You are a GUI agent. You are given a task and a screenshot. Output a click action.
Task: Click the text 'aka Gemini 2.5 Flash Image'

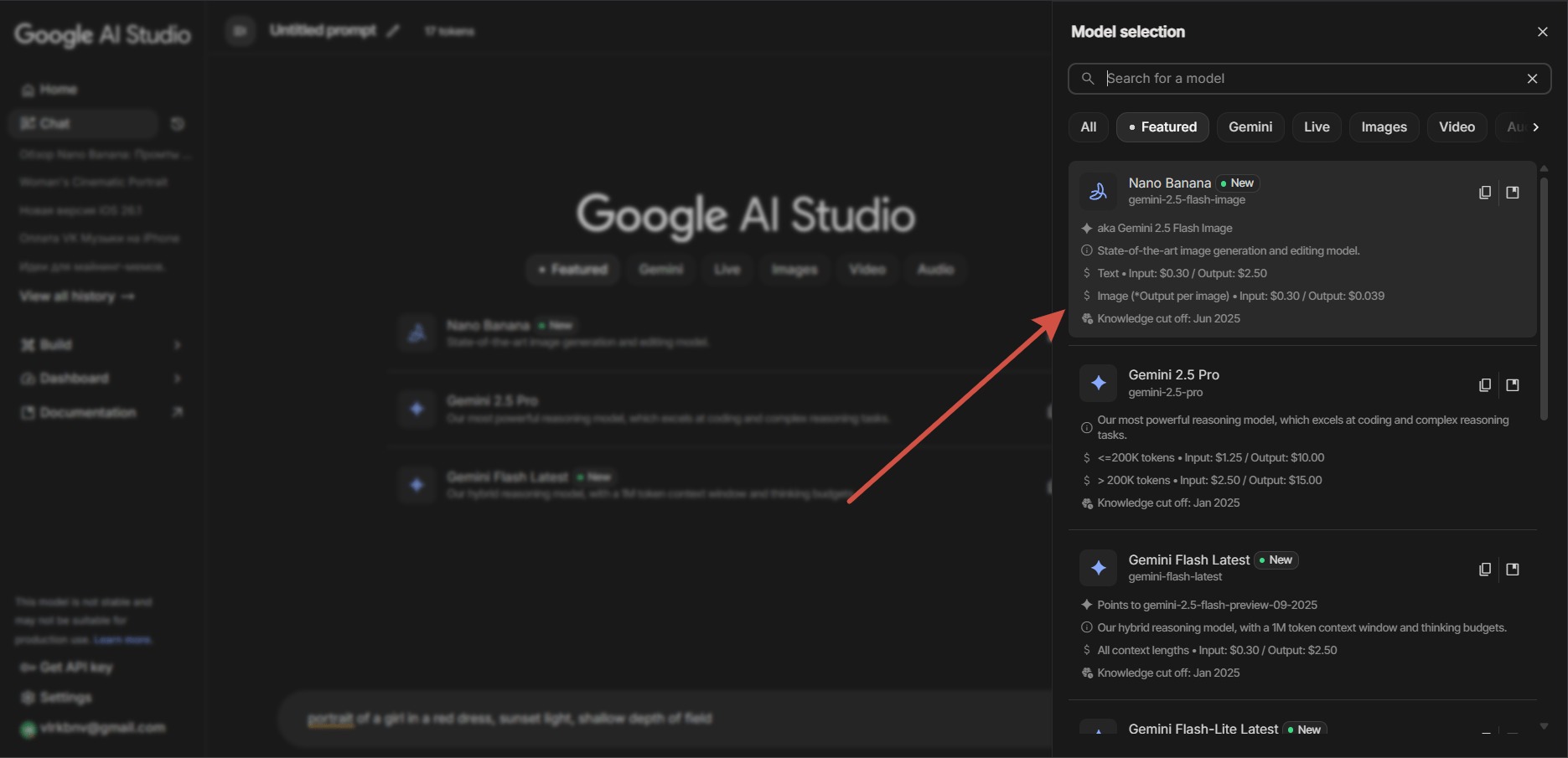point(1165,229)
